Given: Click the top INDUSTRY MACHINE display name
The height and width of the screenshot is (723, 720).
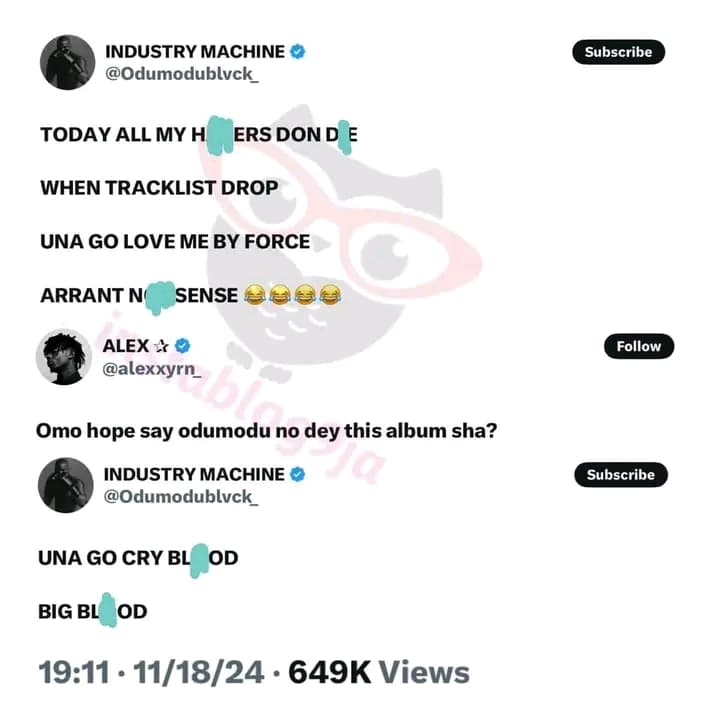Looking at the screenshot, I should pyautogui.click(x=195, y=52).
